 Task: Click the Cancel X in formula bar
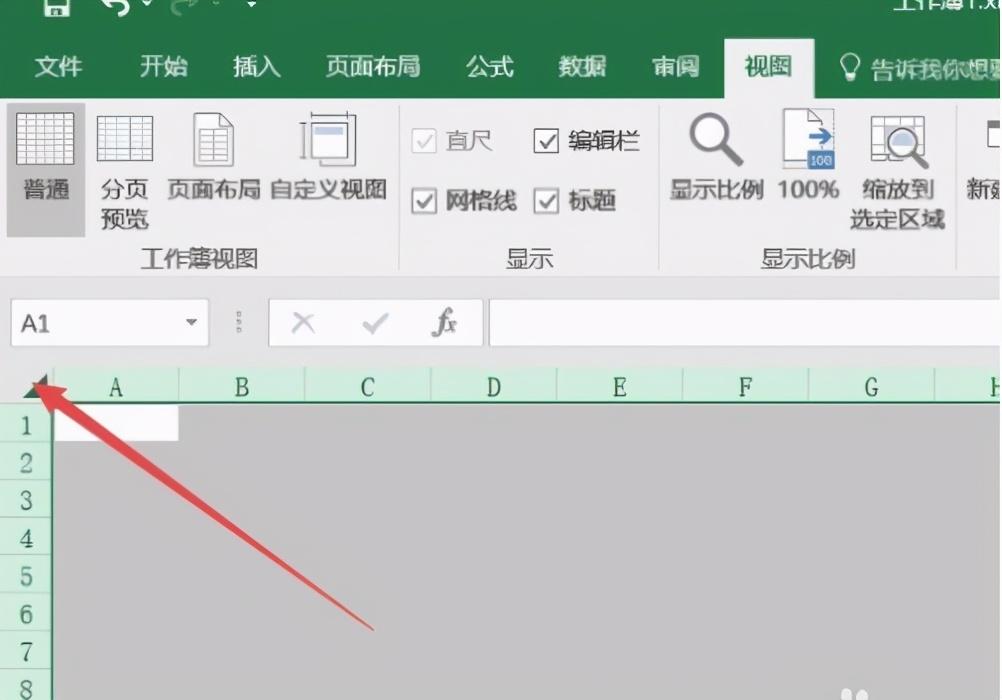coord(303,323)
